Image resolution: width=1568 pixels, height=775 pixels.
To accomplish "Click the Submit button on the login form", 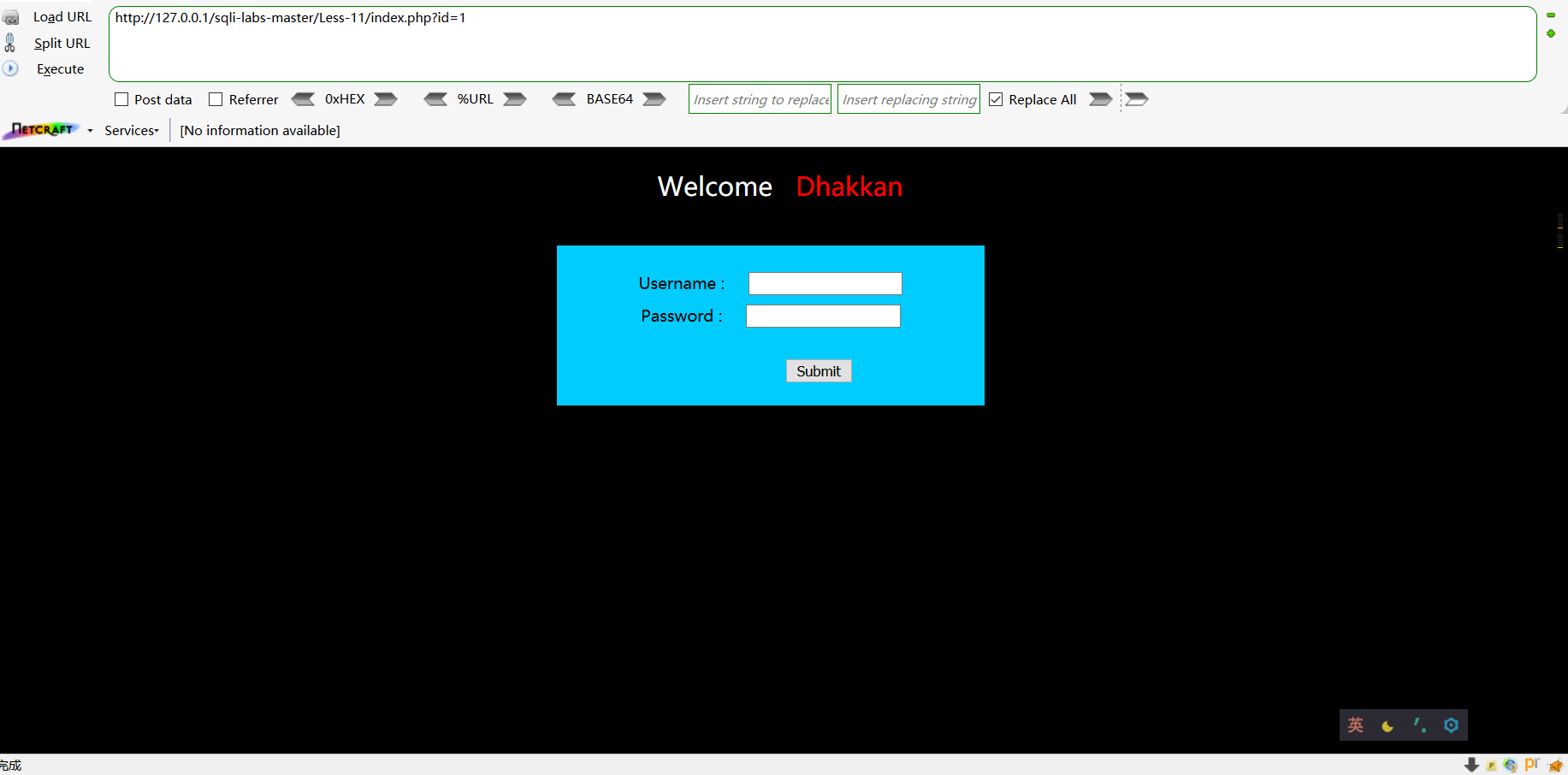I will [x=819, y=370].
